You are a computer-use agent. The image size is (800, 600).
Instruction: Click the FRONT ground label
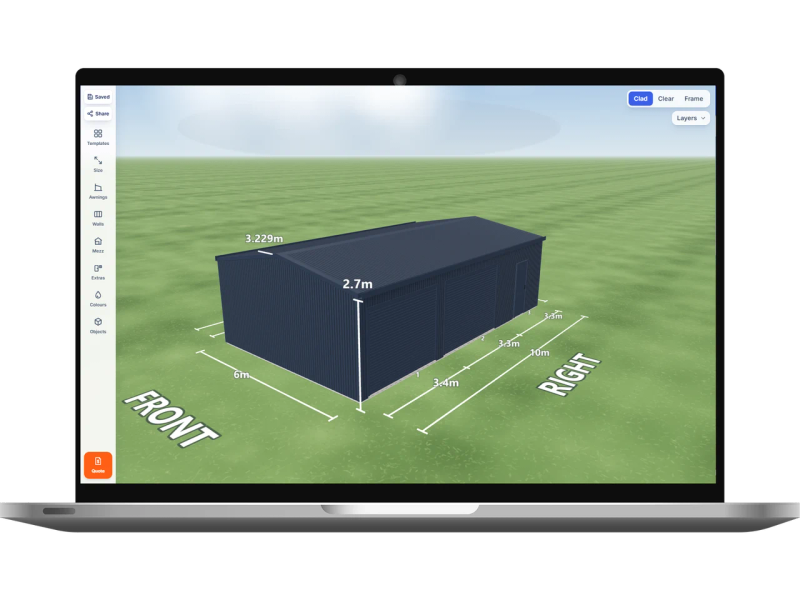tap(171, 419)
